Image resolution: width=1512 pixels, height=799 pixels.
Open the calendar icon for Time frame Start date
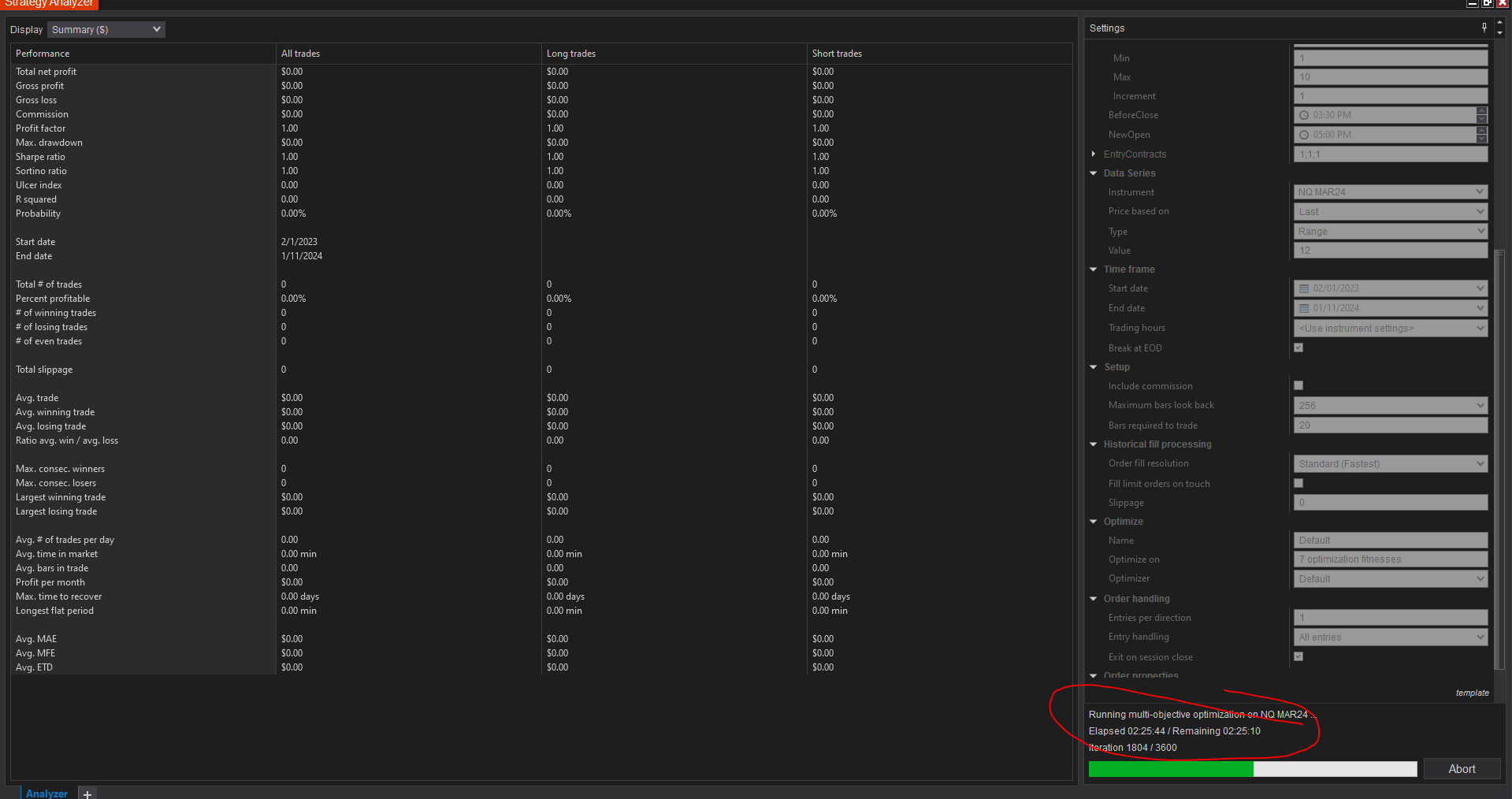1304,288
